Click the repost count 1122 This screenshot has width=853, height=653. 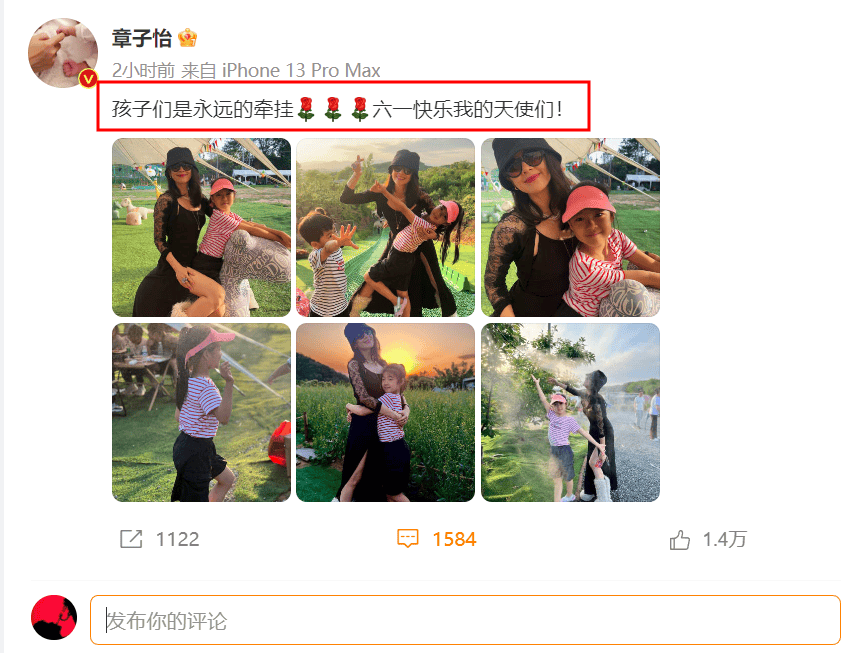coord(178,539)
